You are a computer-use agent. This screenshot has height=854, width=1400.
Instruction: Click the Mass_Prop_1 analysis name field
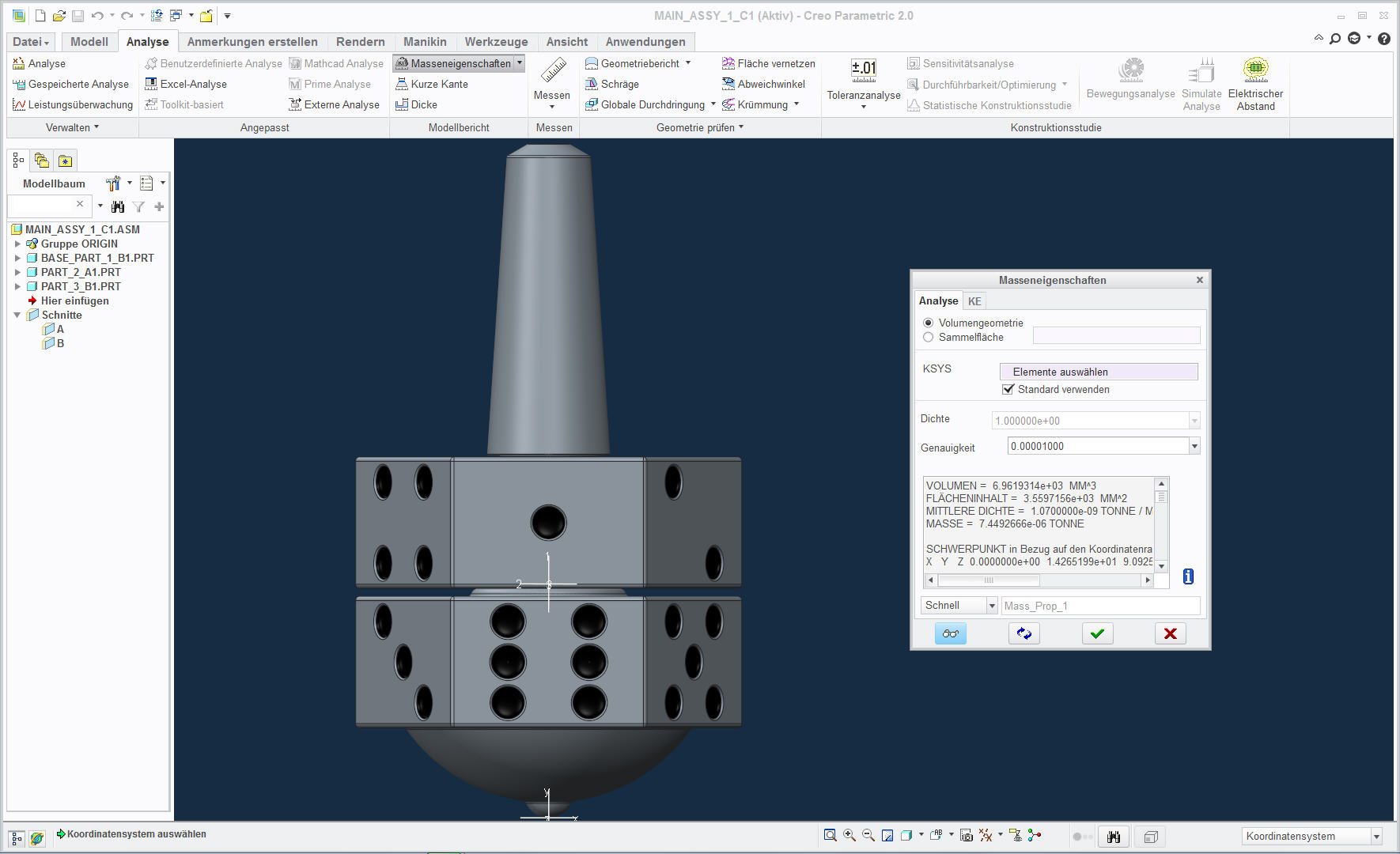(x=1101, y=606)
